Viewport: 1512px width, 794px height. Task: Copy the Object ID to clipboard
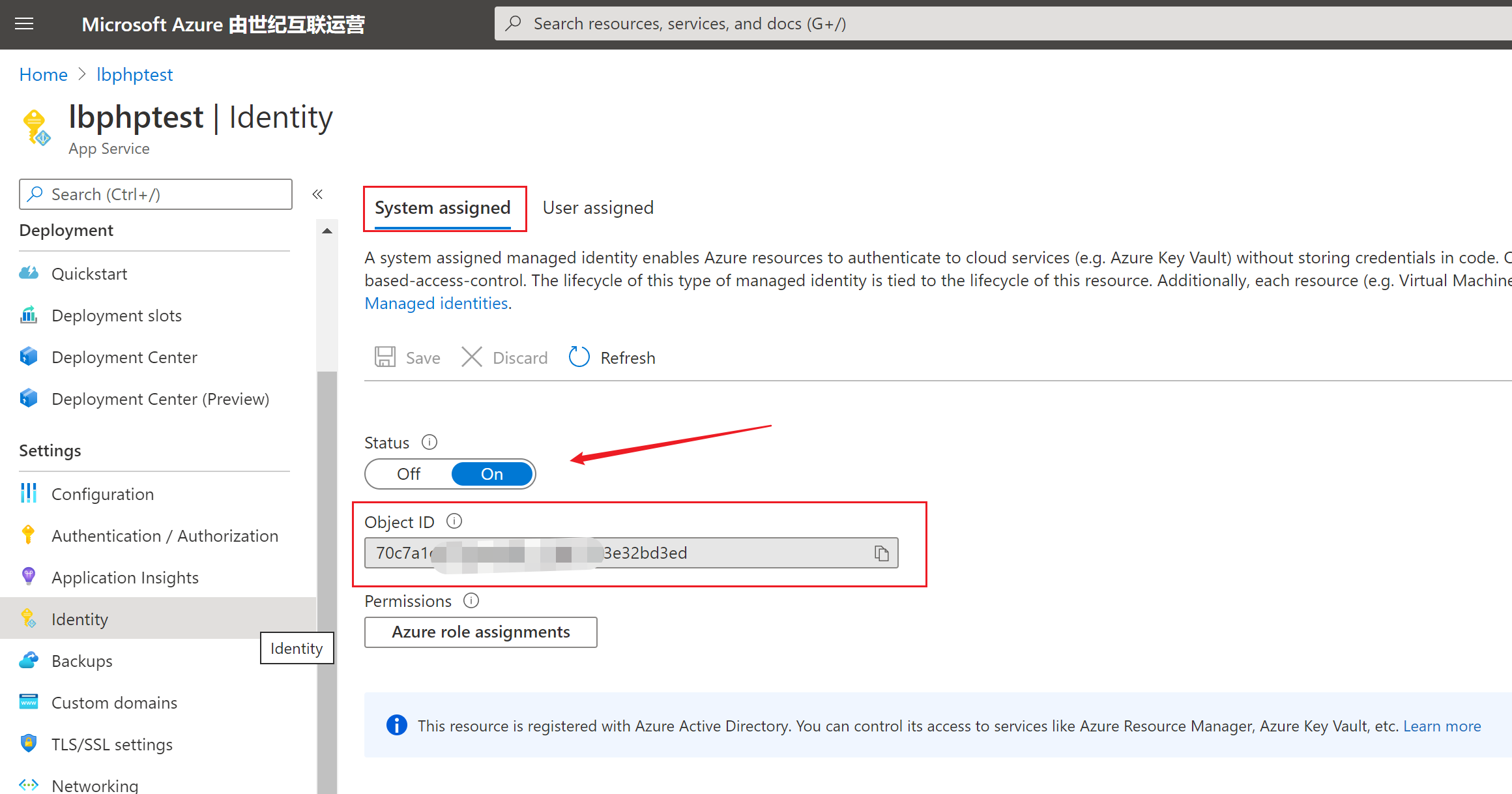click(x=881, y=553)
